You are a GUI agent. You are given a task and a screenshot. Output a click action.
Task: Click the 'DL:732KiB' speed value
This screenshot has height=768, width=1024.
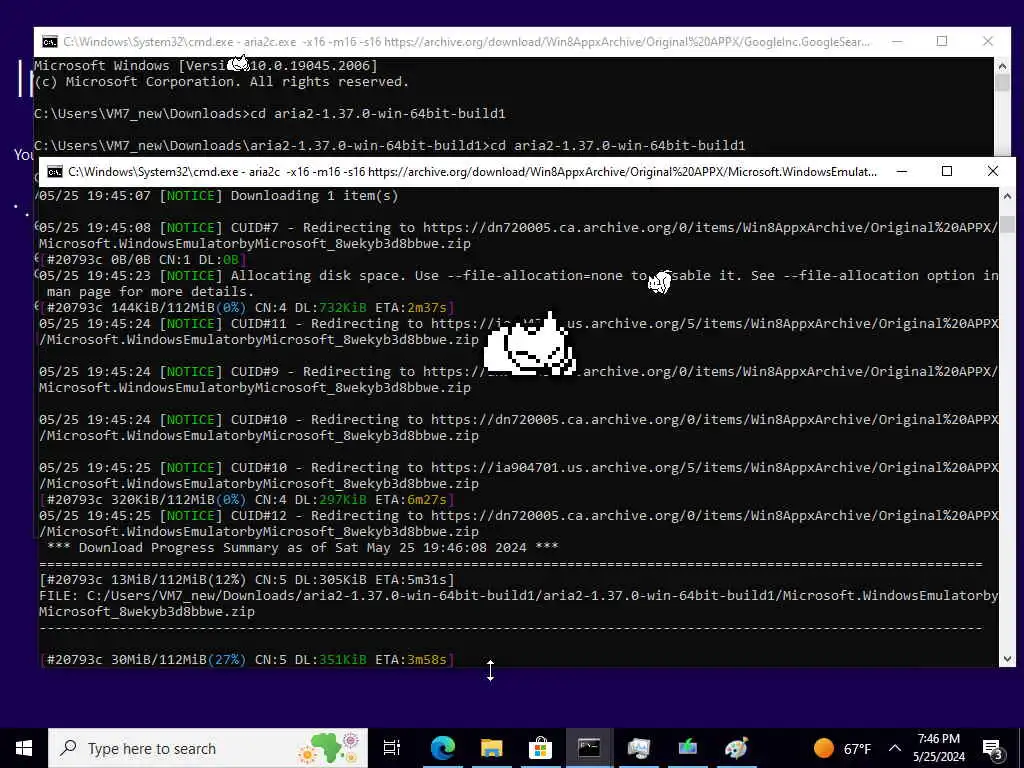tap(330, 308)
